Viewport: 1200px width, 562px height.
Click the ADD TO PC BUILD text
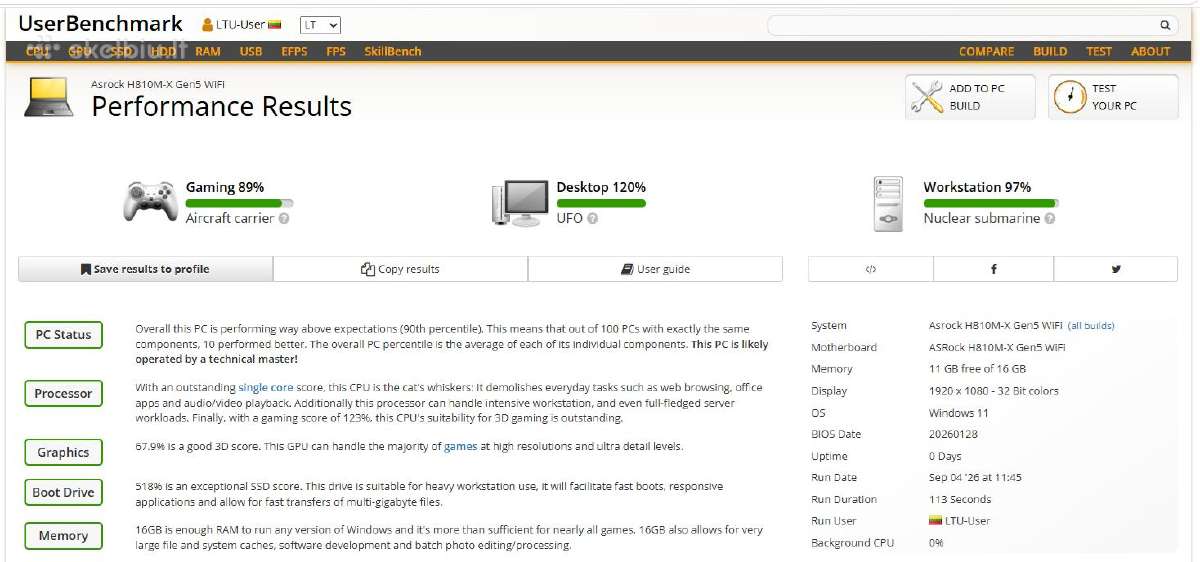click(977, 97)
